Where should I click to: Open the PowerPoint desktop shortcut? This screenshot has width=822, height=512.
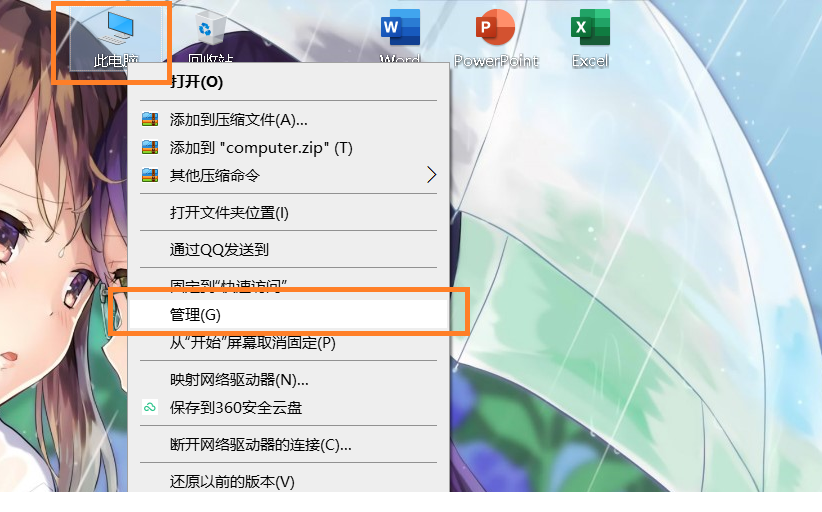495,38
